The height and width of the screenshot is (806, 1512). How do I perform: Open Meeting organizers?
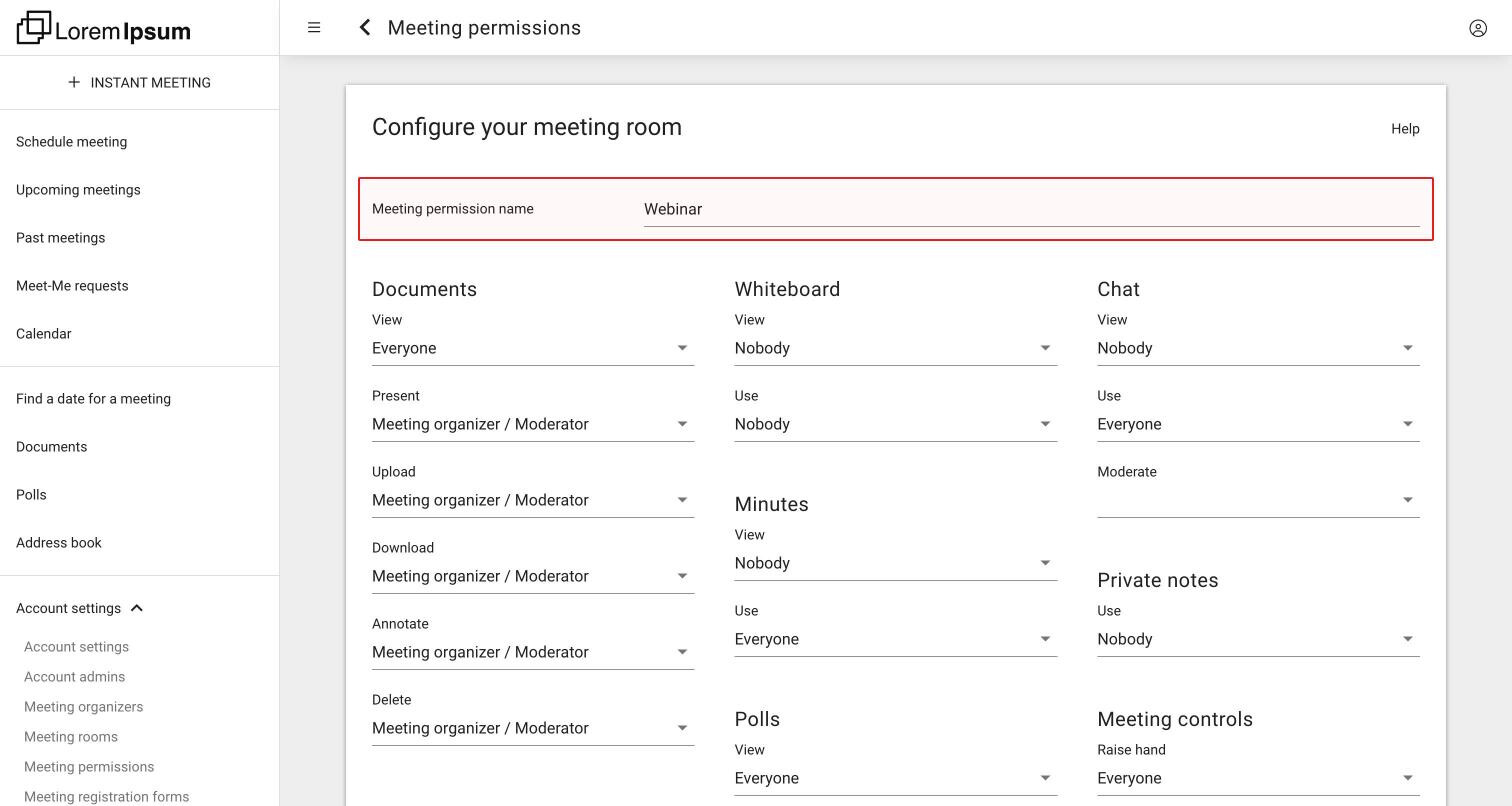pyautogui.click(x=83, y=707)
